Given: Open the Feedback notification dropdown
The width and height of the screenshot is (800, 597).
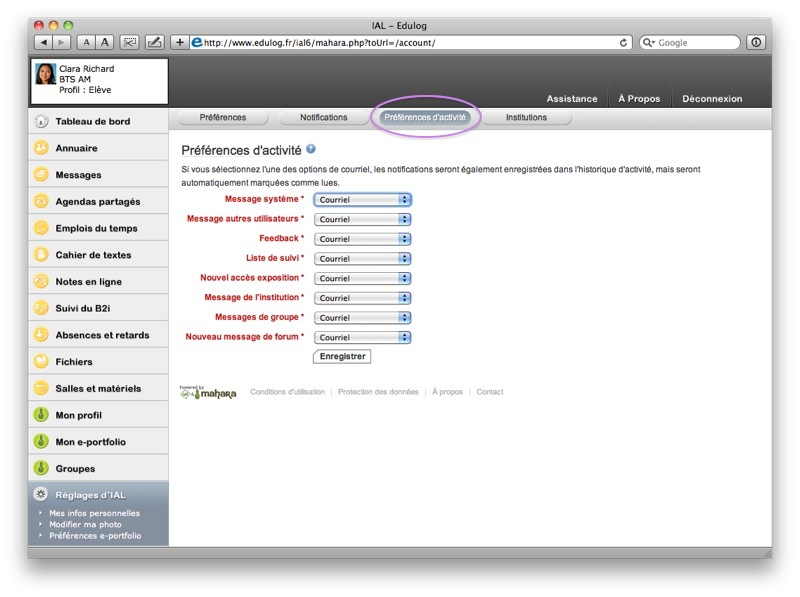Looking at the screenshot, I should coord(362,239).
